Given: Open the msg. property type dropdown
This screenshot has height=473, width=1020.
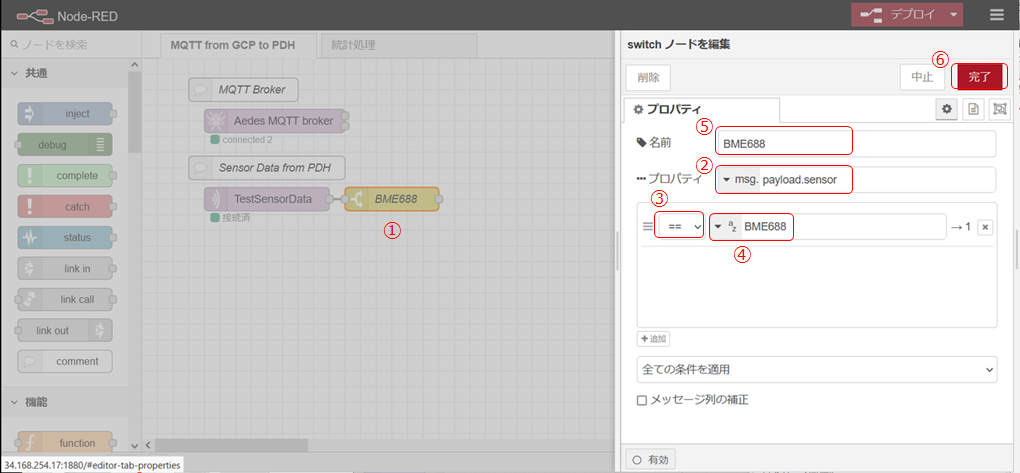Looking at the screenshot, I should pyautogui.click(x=740, y=180).
